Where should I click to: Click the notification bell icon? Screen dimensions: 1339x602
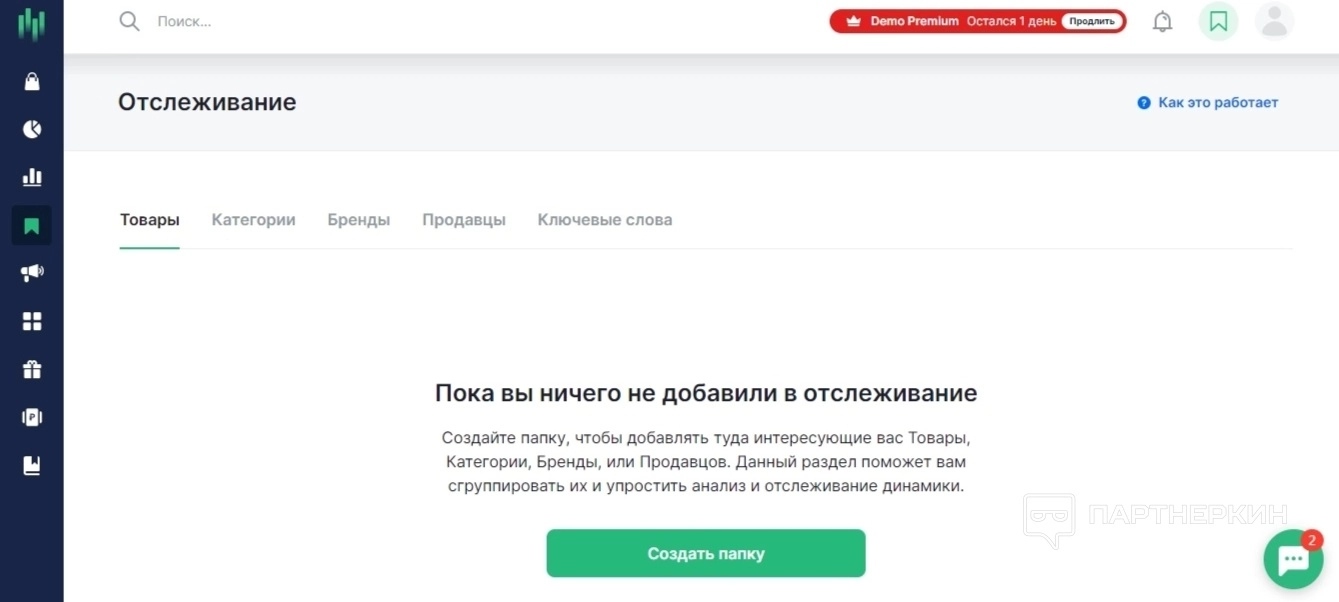pyautogui.click(x=1162, y=21)
